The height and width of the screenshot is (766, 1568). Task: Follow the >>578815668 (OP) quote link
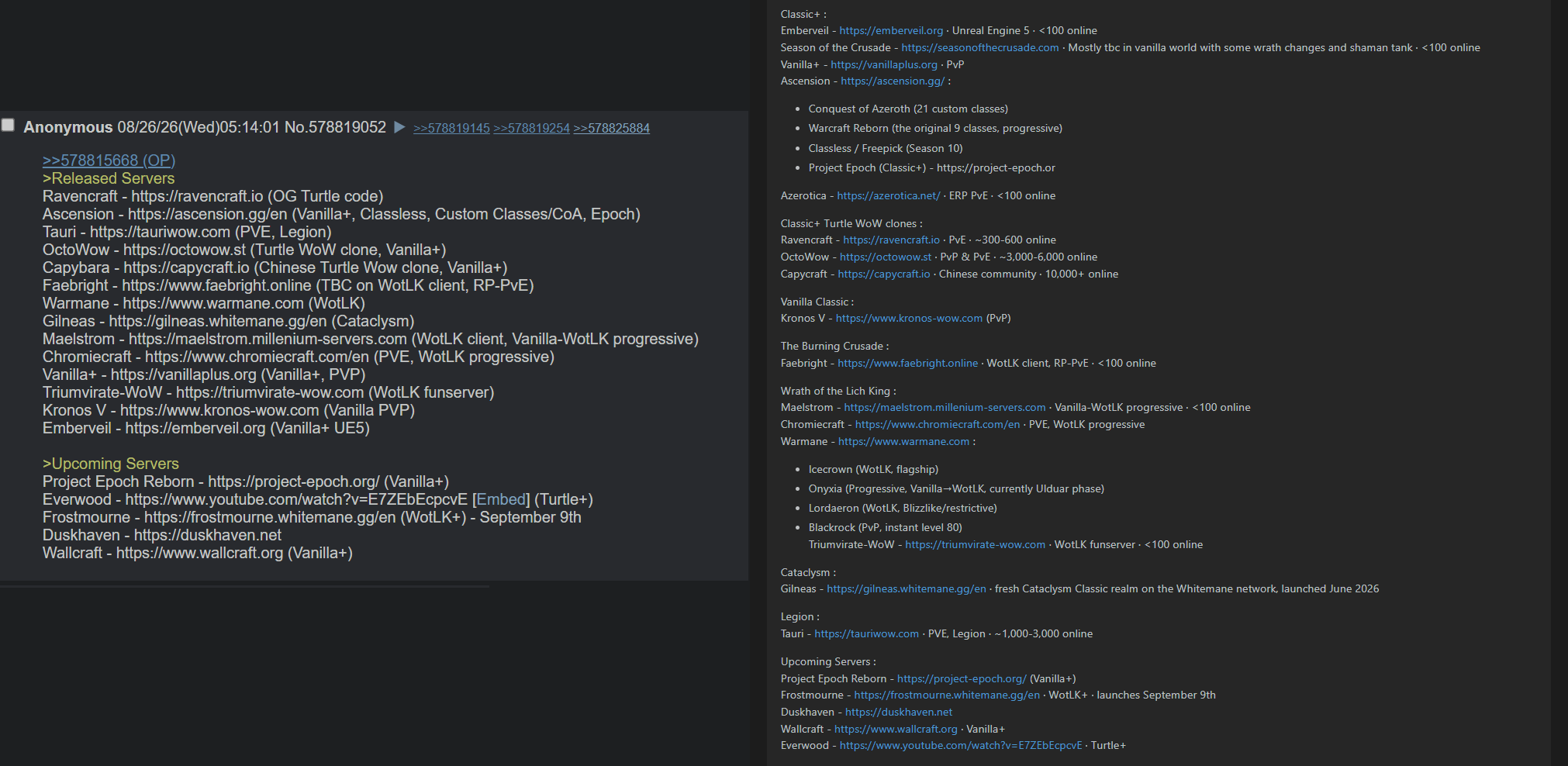109,160
